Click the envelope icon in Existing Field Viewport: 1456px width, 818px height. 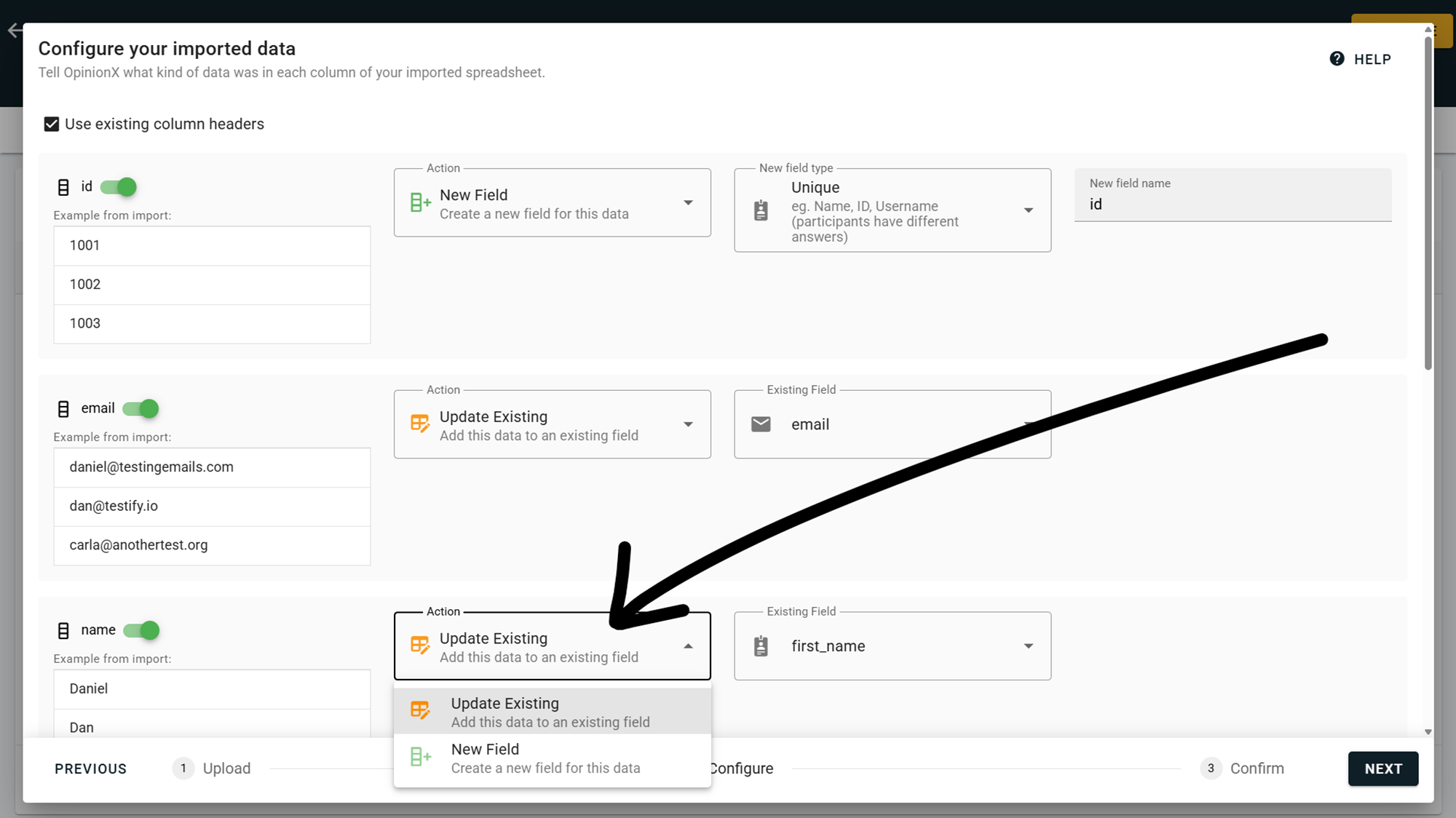pyautogui.click(x=761, y=424)
